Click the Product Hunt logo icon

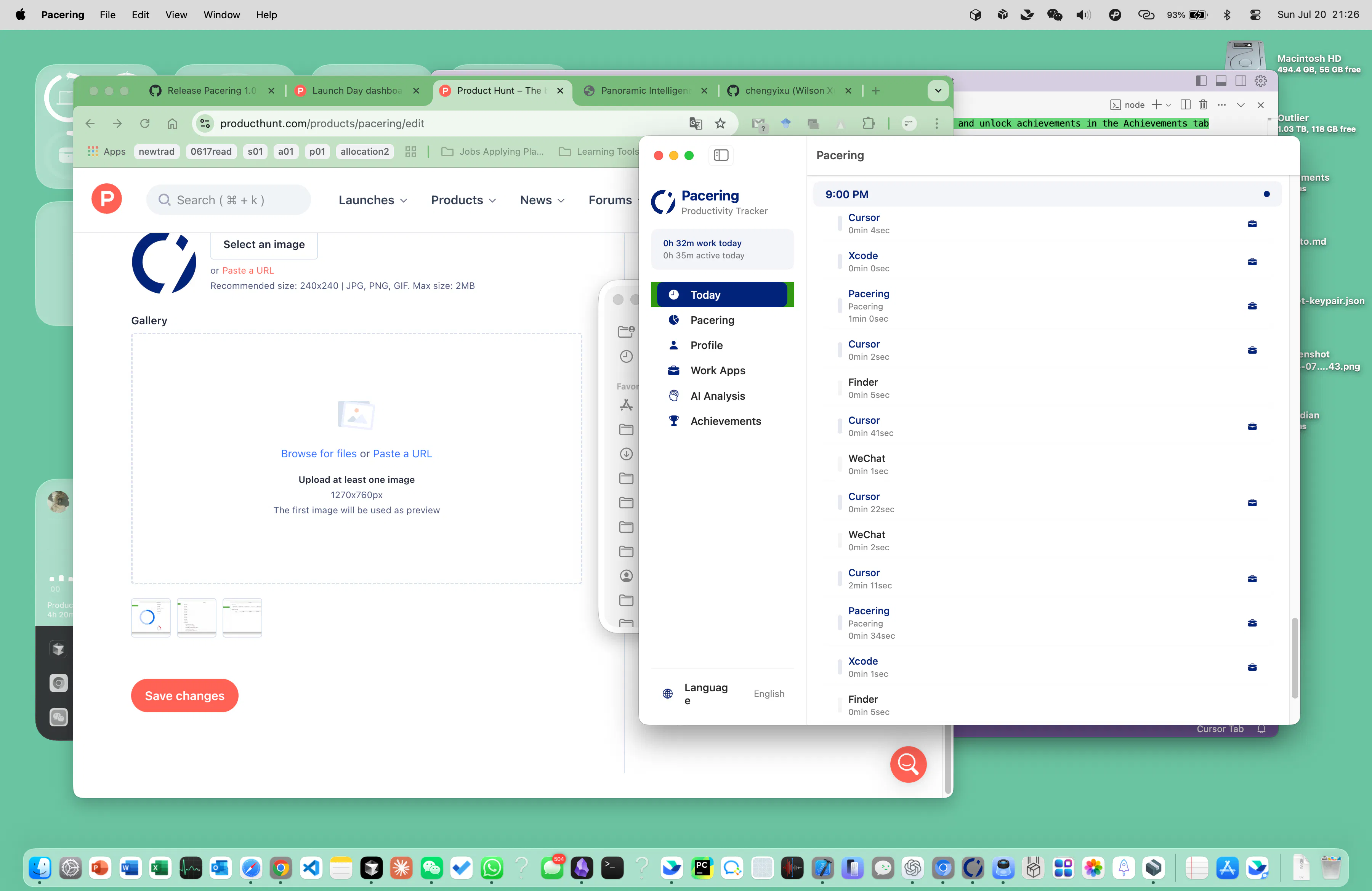[x=107, y=199]
